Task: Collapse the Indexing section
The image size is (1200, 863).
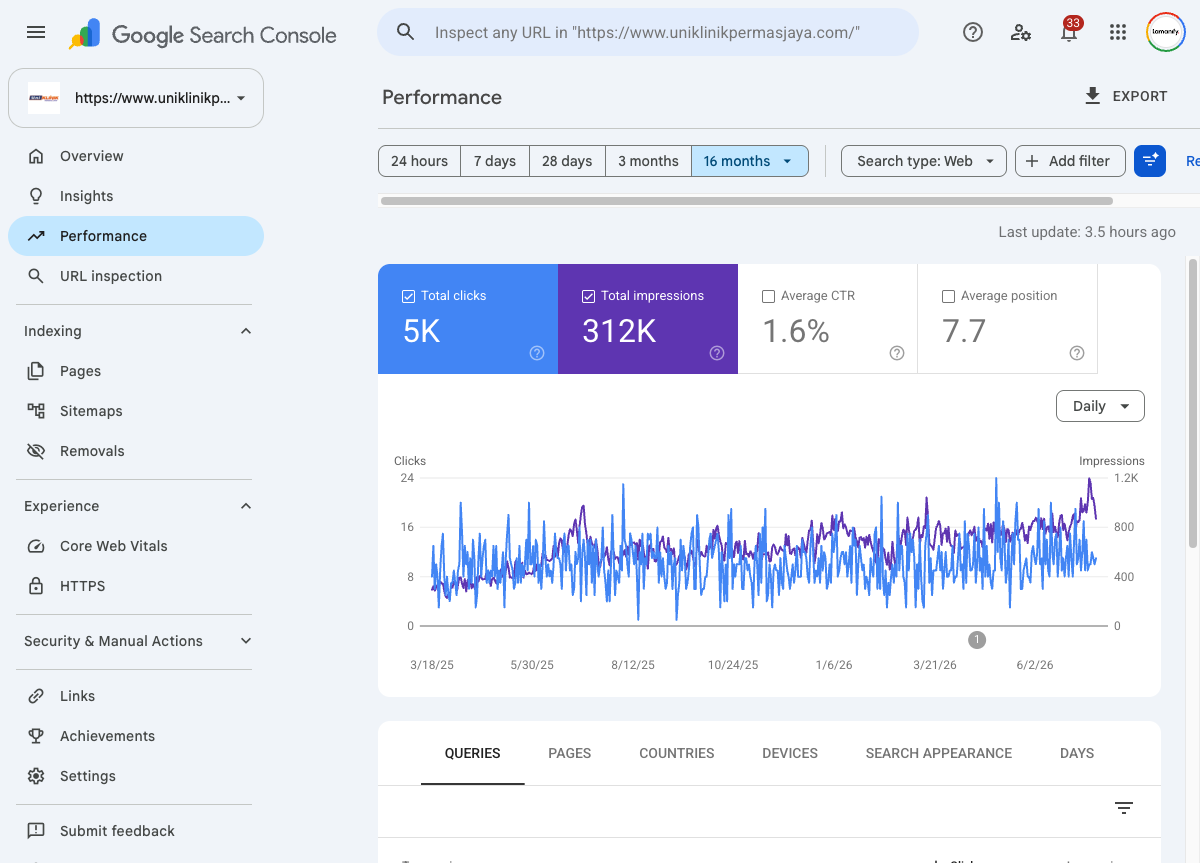Action: coord(246,331)
